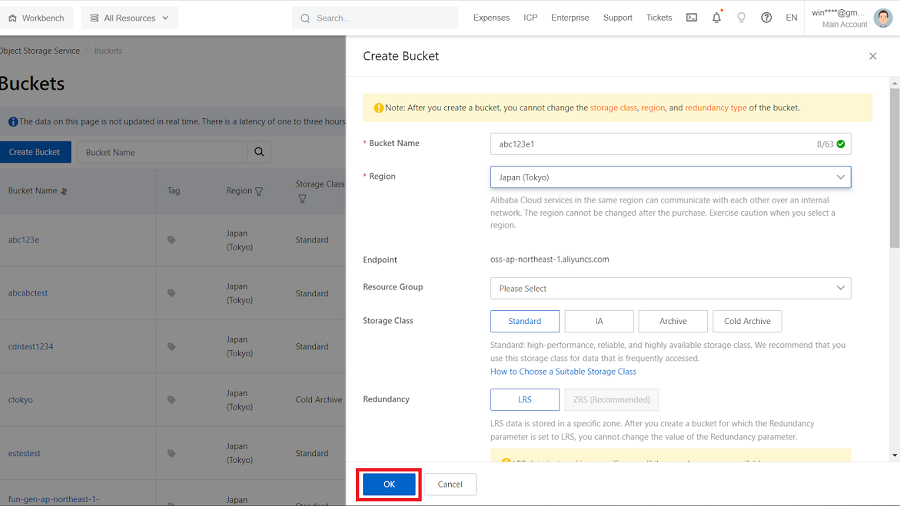900x506 pixels.
Task: Close the Create Bucket panel
Action: point(872,57)
